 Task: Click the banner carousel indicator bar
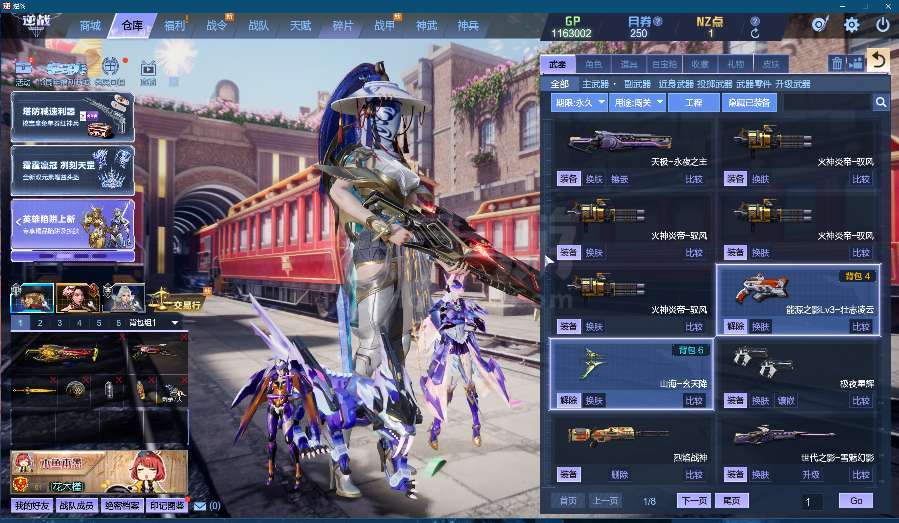[73, 256]
